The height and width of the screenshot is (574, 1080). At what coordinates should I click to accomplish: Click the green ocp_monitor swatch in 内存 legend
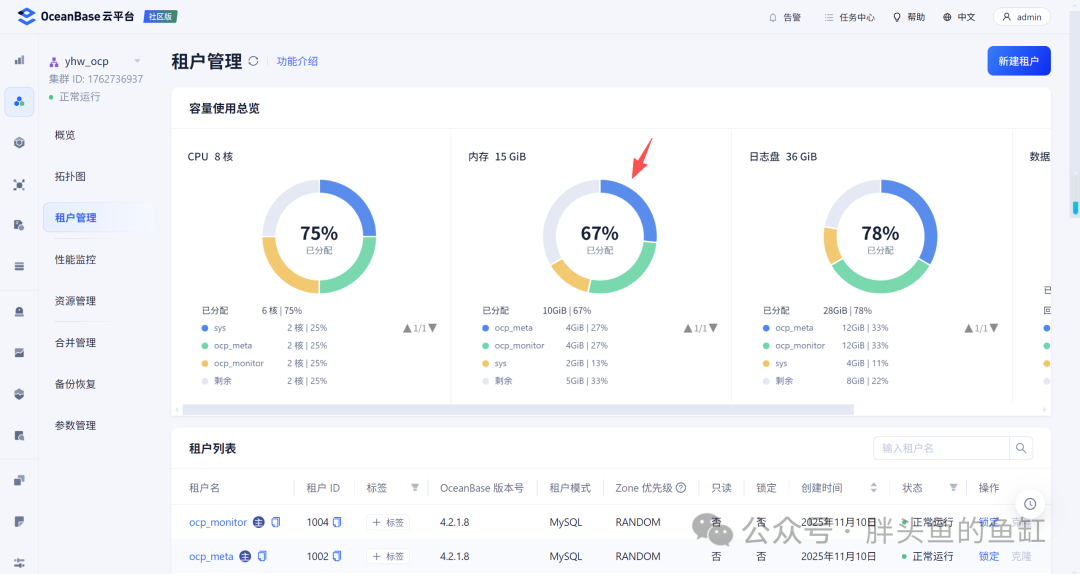(x=486, y=346)
